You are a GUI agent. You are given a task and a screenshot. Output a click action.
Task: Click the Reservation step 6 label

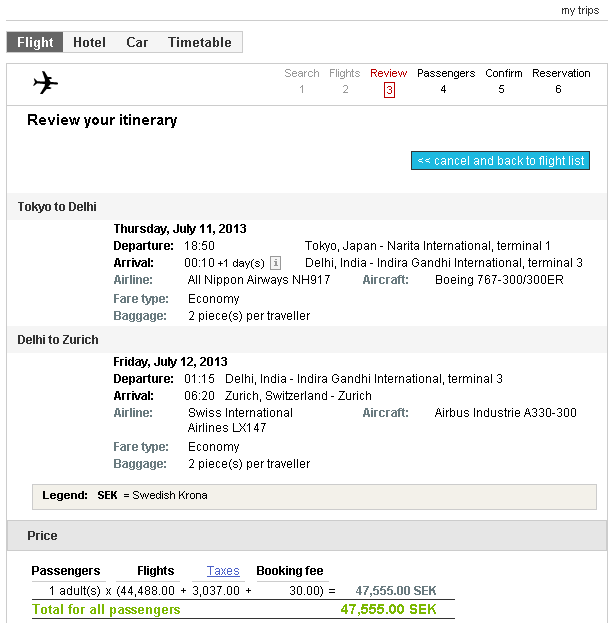tap(561, 74)
